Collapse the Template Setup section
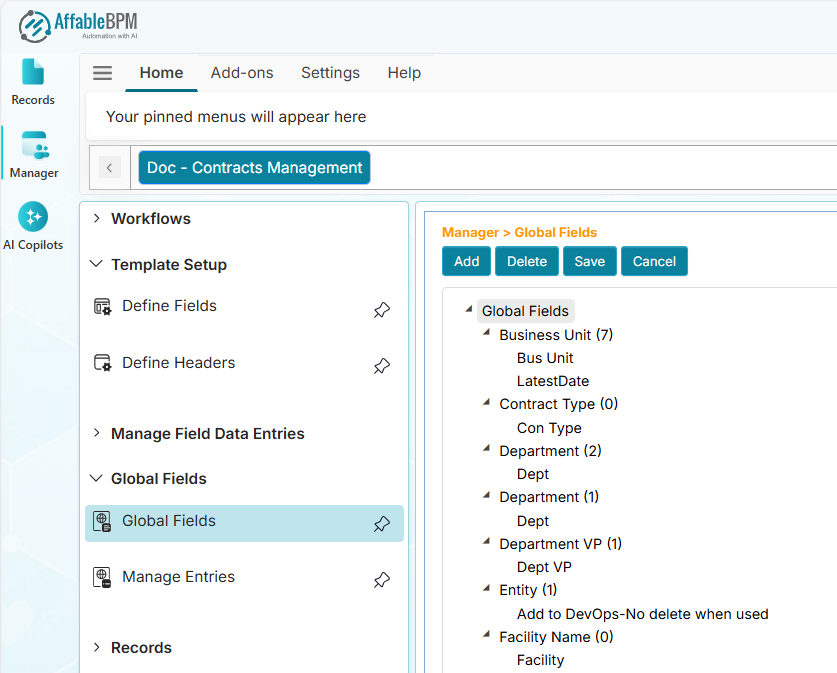The height and width of the screenshot is (673, 837). (97, 265)
